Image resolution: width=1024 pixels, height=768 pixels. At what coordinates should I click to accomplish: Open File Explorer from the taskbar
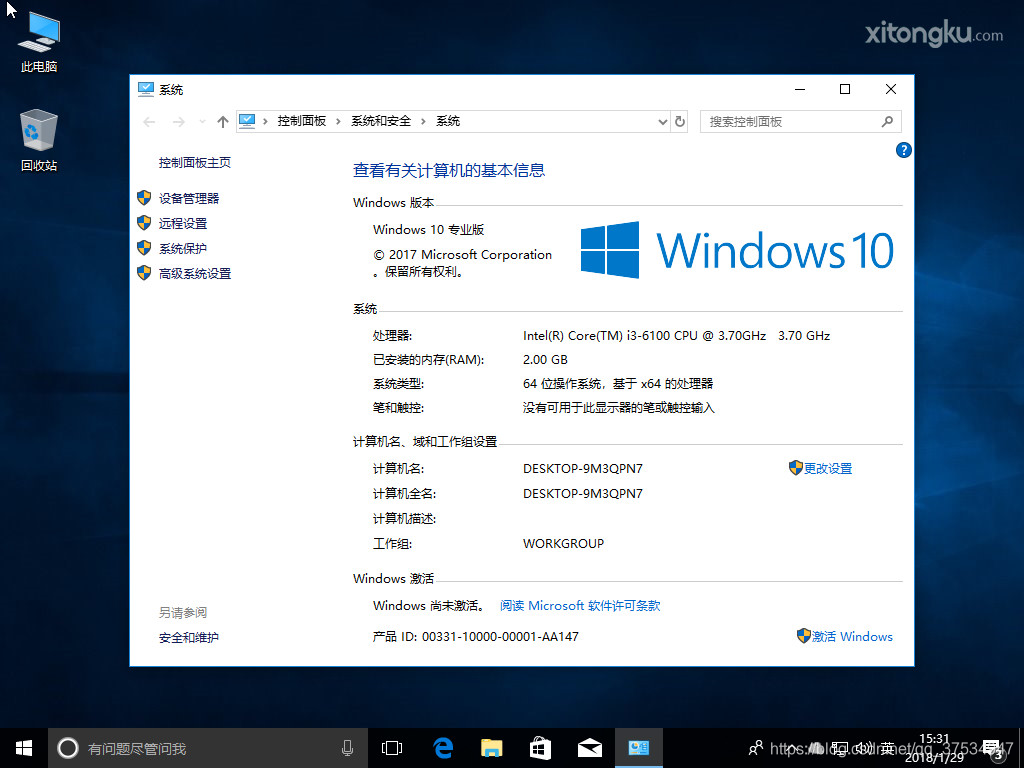pos(492,748)
